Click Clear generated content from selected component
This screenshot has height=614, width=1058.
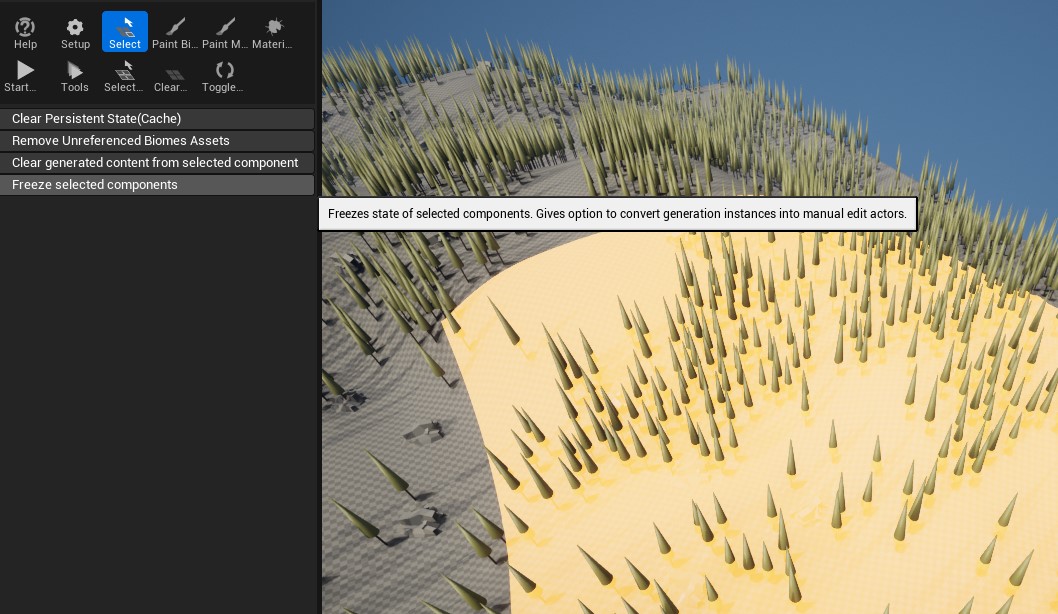click(x=157, y=163)
